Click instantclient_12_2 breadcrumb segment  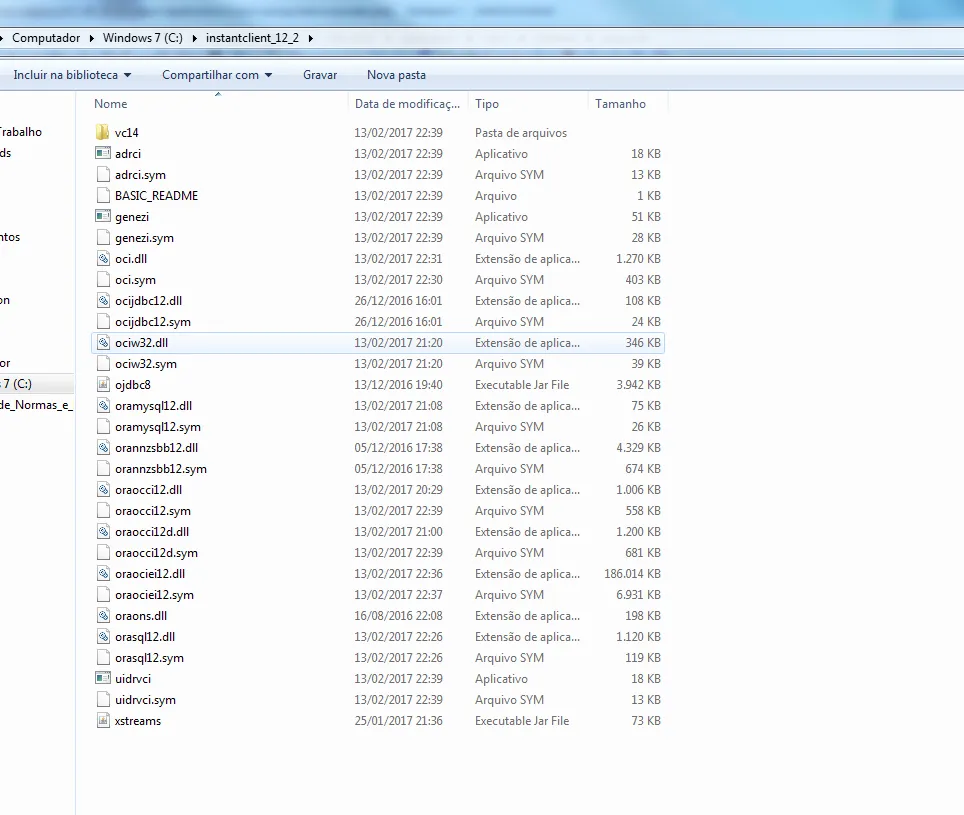pyautogui.click(x=252, y=38)
